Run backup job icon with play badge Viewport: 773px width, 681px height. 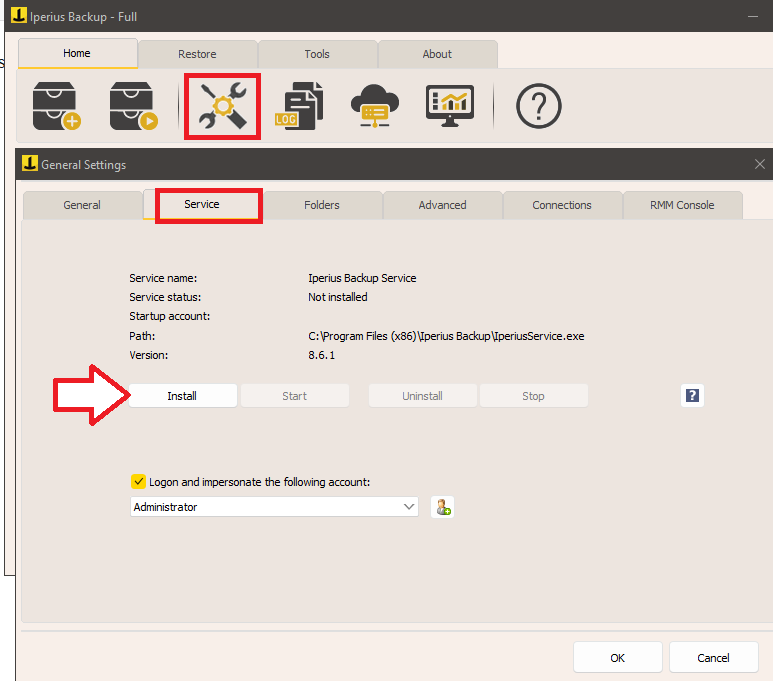133,106
